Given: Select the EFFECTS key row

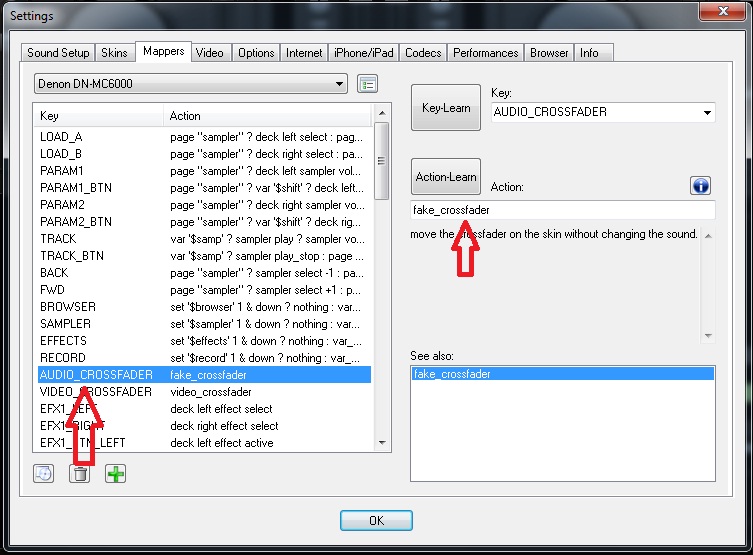Looking at the screenshot, I should 204,341.
